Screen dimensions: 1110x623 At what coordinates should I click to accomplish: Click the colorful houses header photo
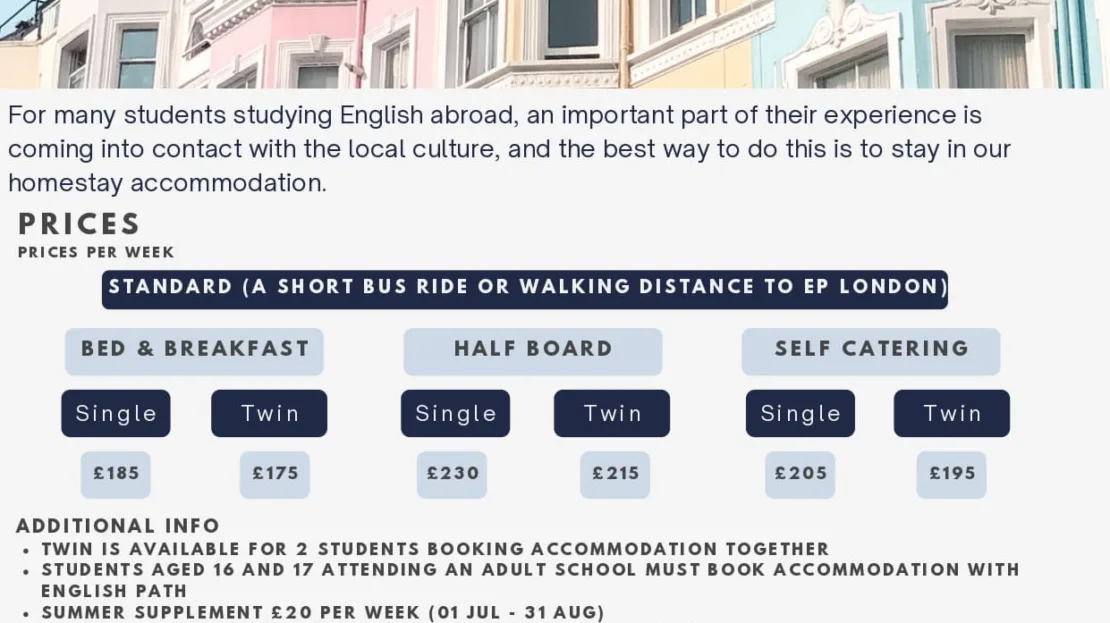tap(555, 44)
